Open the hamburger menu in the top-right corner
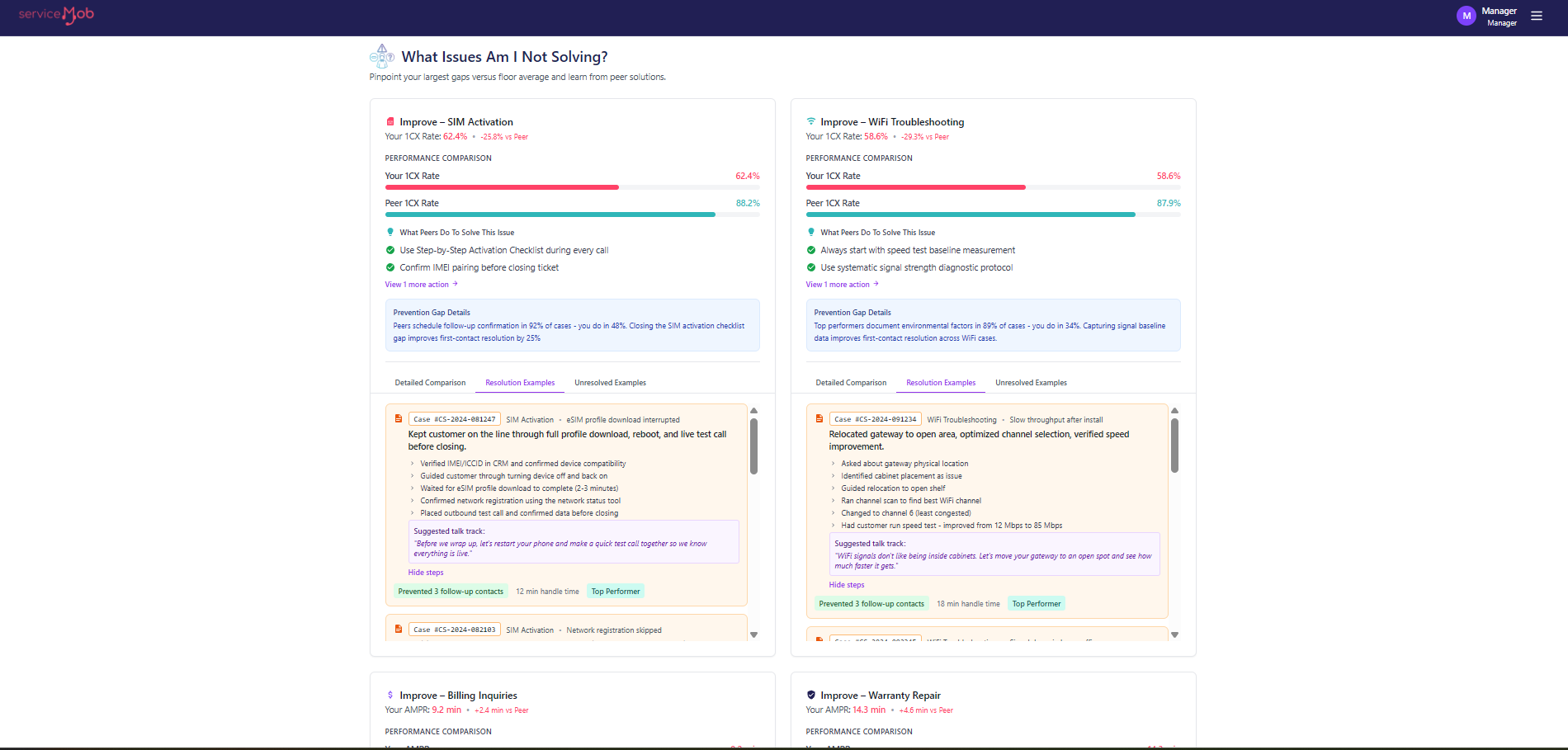This screenshot has width=1568, height=750. click(x=1537, y=15)
